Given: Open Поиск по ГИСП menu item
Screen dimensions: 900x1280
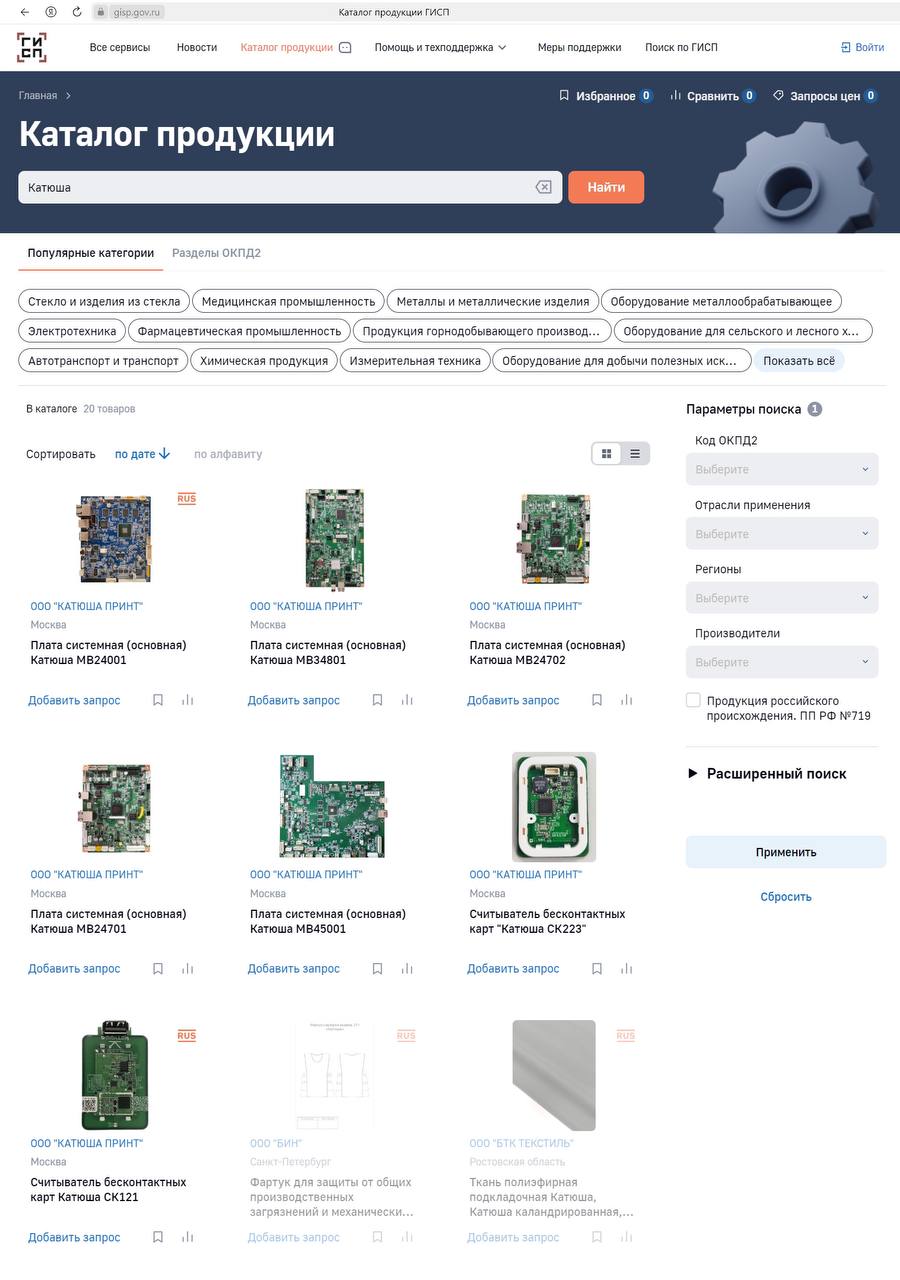Looking at the screenshot, I should 681,47.
